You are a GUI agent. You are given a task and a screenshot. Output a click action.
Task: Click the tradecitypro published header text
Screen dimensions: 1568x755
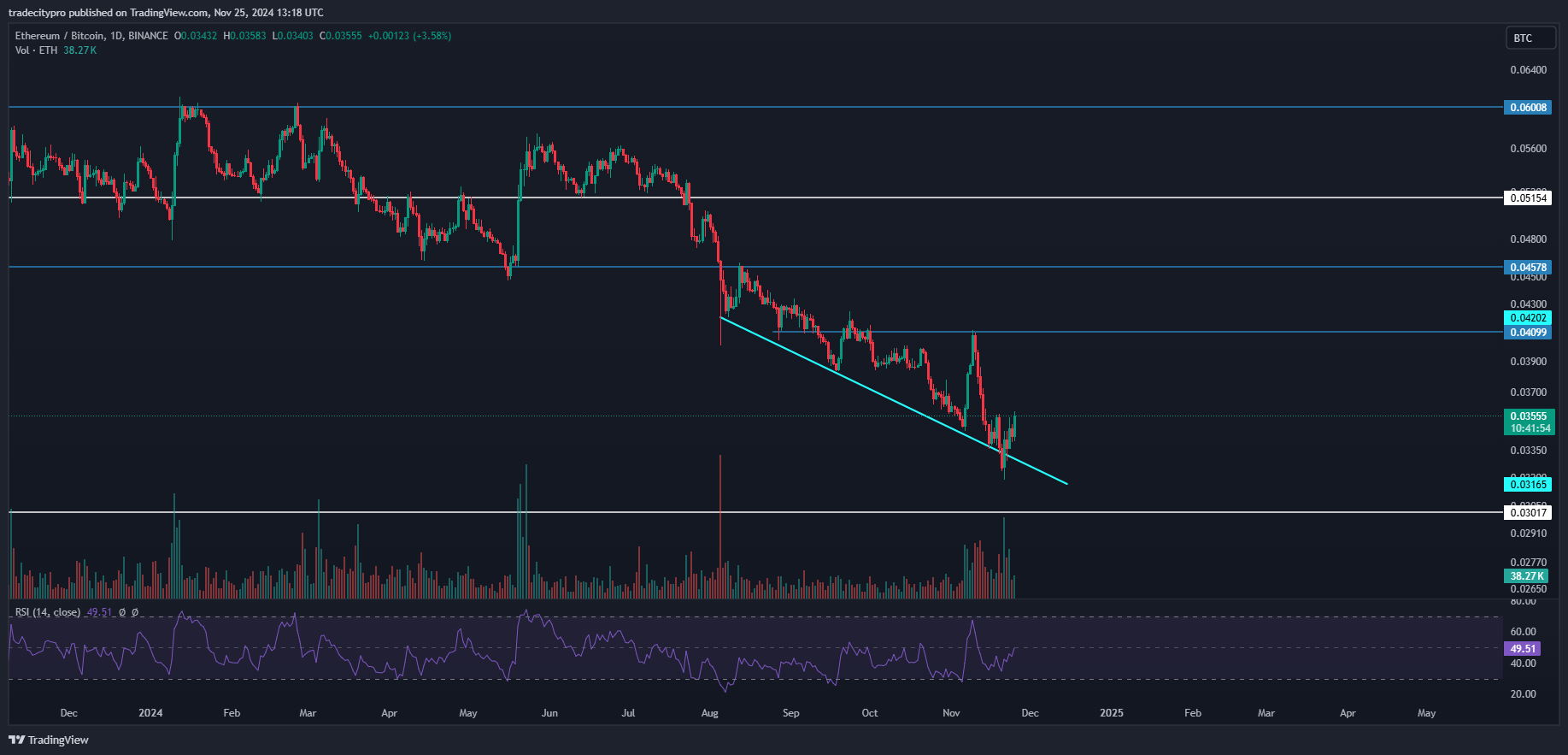[x=166, y=13]
